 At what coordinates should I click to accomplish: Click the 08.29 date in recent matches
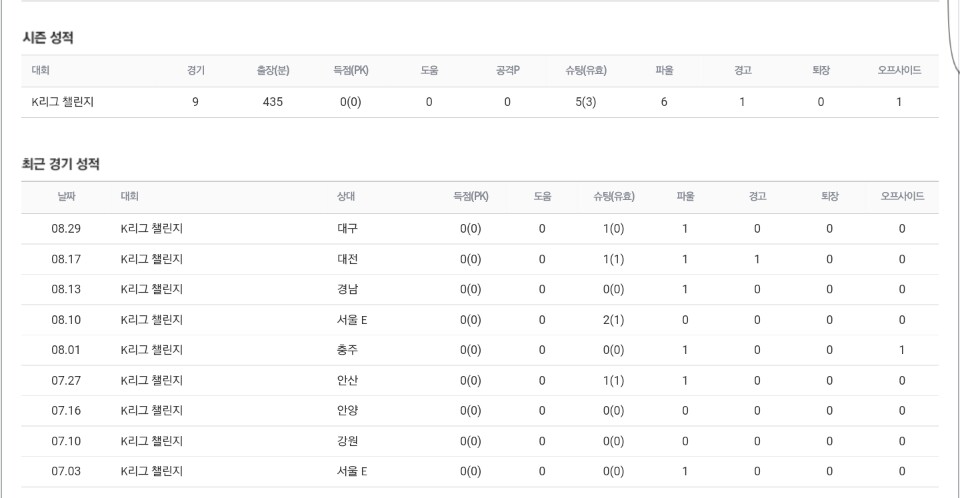click(x=66, y=229)
